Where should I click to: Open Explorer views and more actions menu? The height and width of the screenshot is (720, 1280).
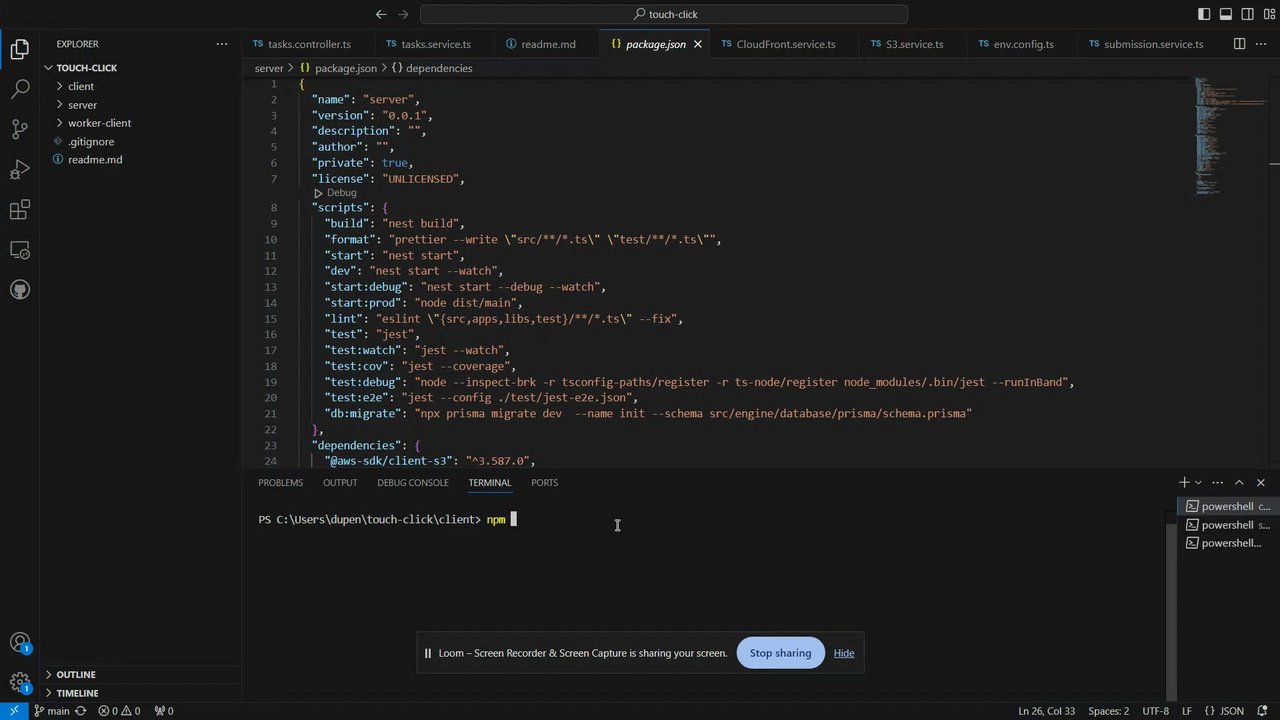click(222, 44)
